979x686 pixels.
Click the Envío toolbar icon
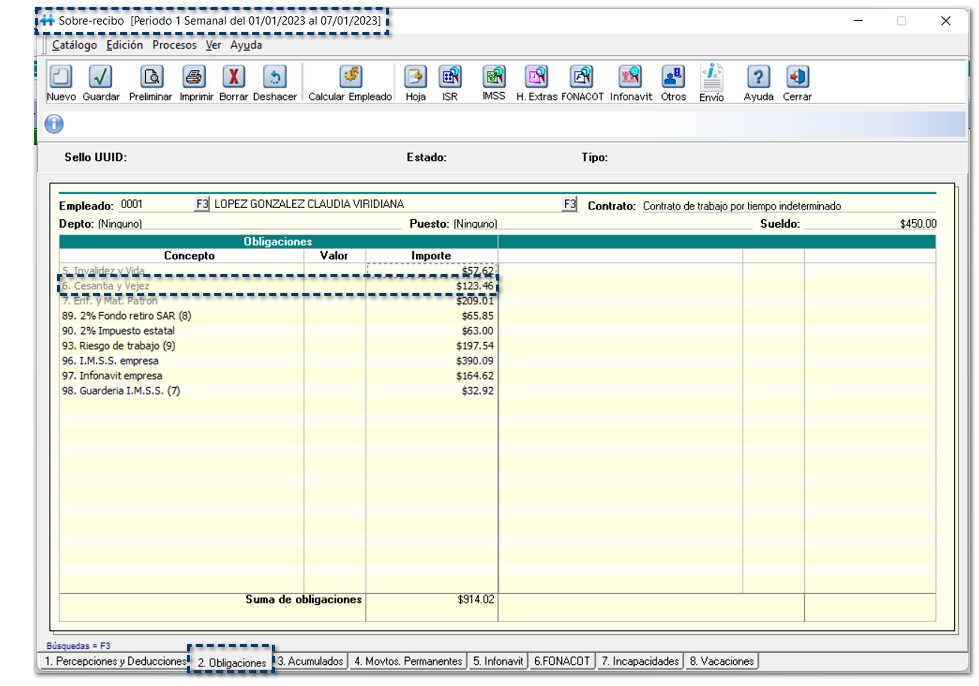point(712,78)
